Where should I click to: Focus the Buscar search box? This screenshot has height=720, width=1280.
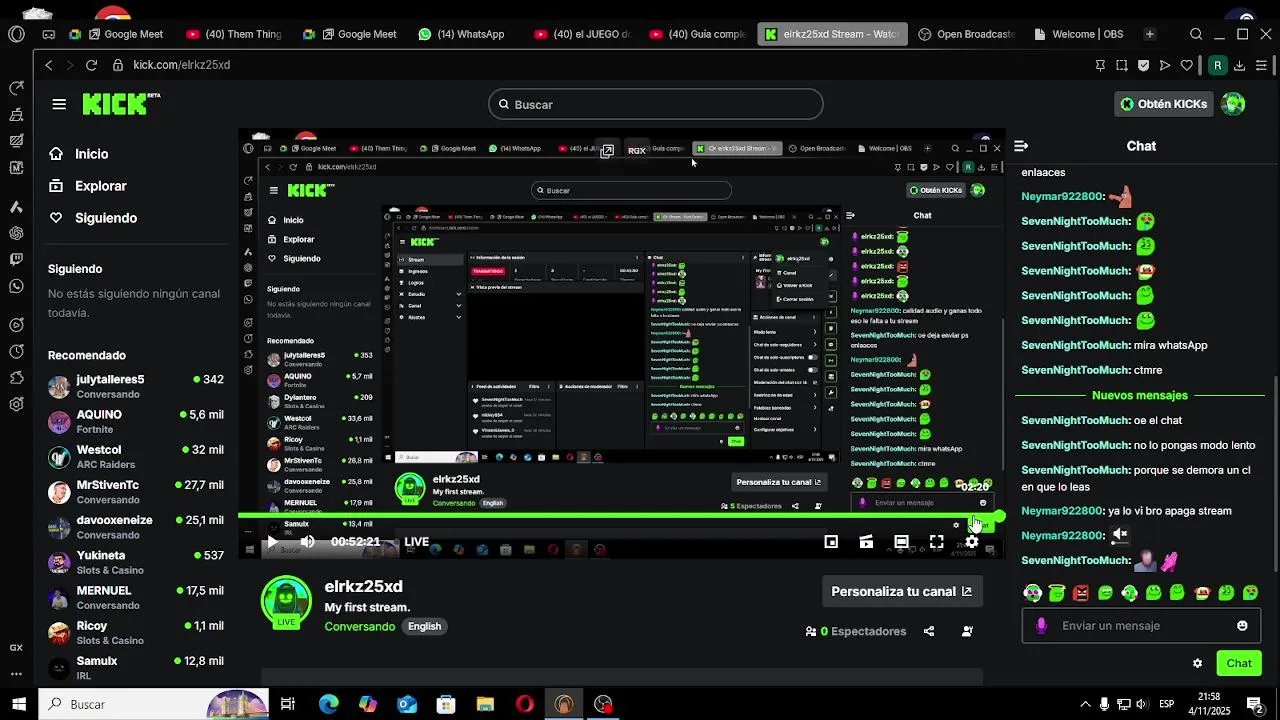[656, 104]
